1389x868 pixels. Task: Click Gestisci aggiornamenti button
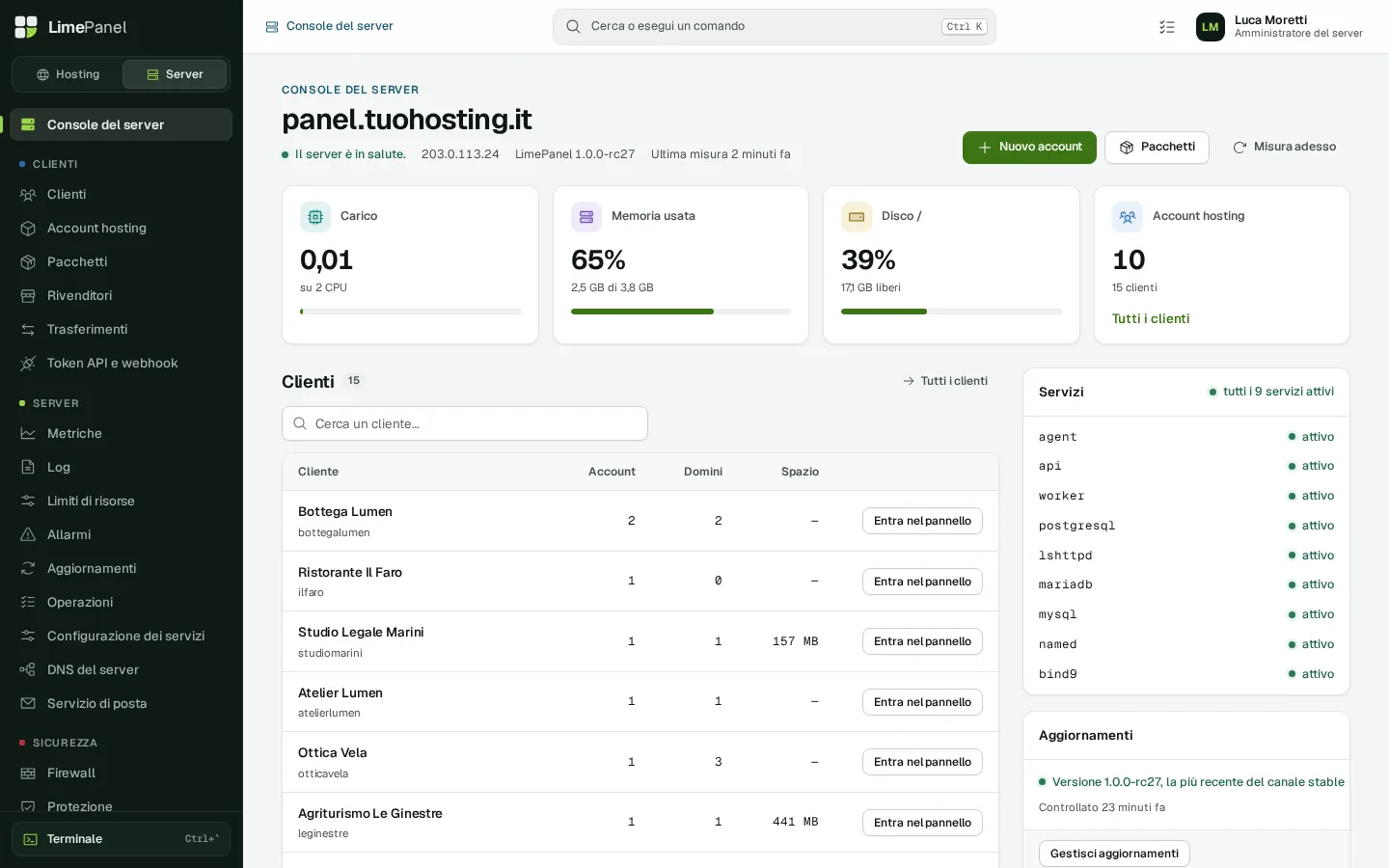pyautogui.click(x=1114, y=854)
